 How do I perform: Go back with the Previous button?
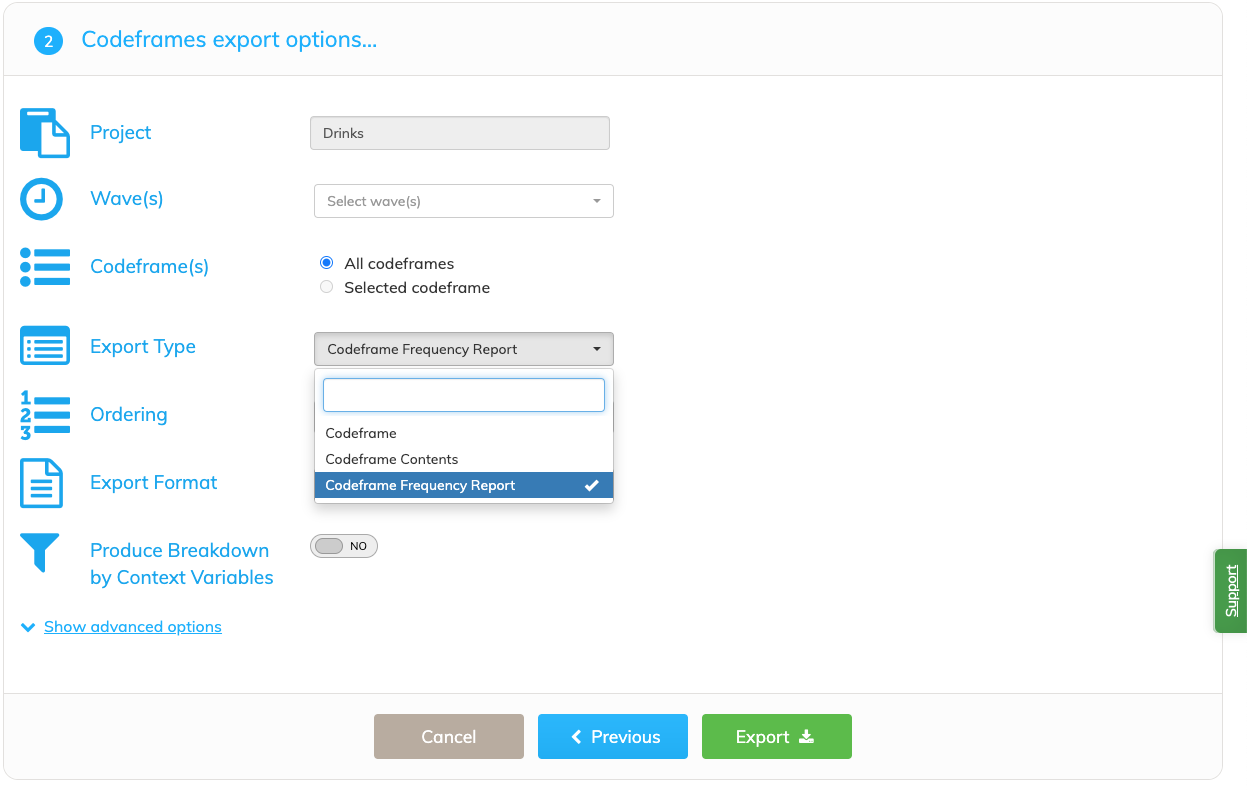(613, 736)
